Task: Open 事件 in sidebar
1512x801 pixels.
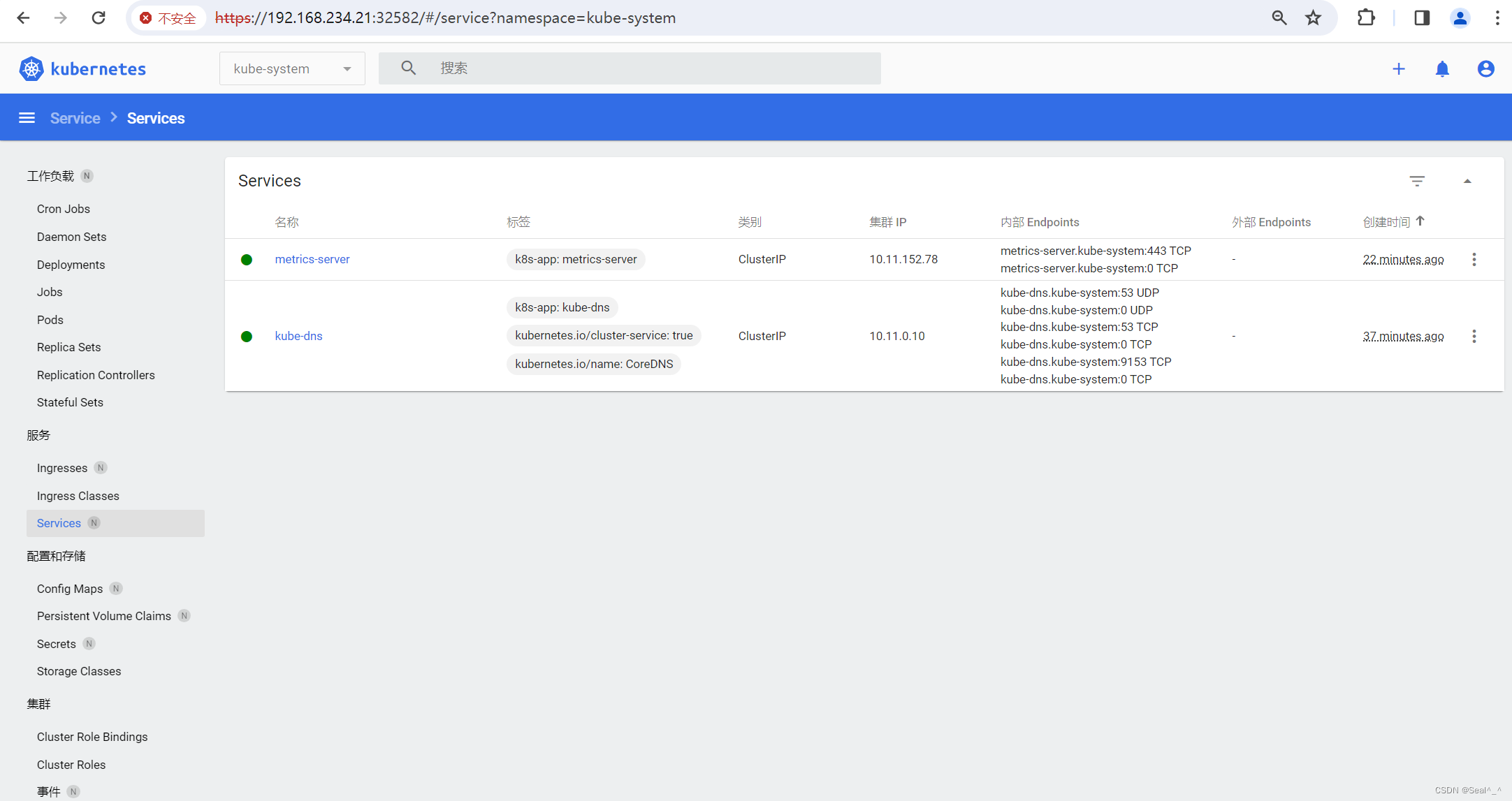Action: [49, 791]
